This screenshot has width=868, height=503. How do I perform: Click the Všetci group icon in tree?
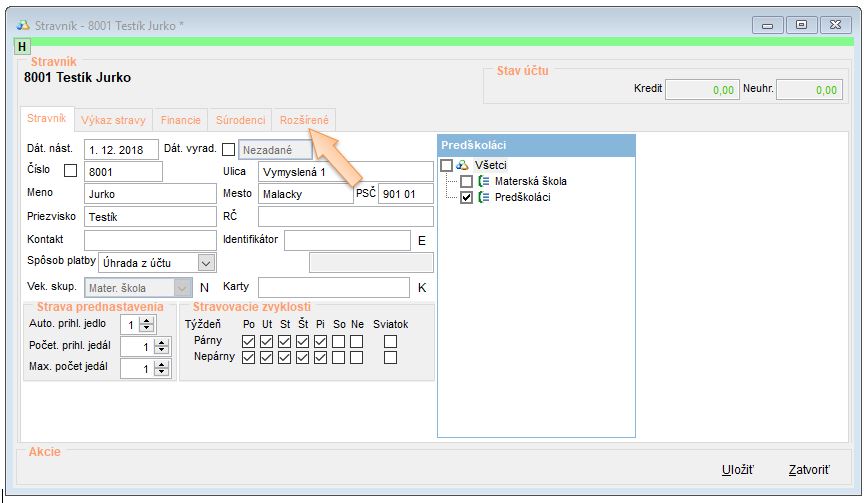(x=462, y=165)
